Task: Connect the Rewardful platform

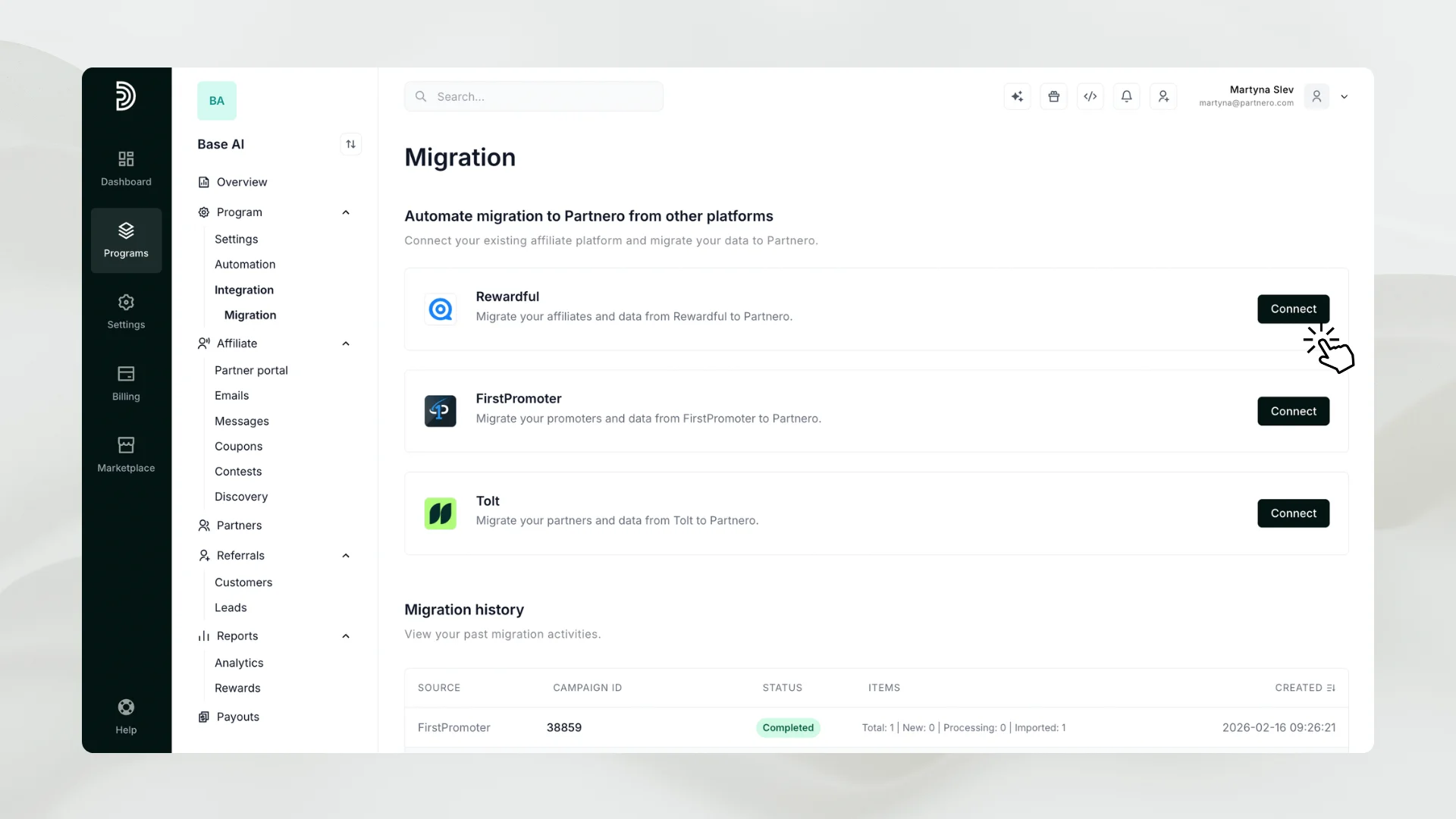Action: 1293,309
